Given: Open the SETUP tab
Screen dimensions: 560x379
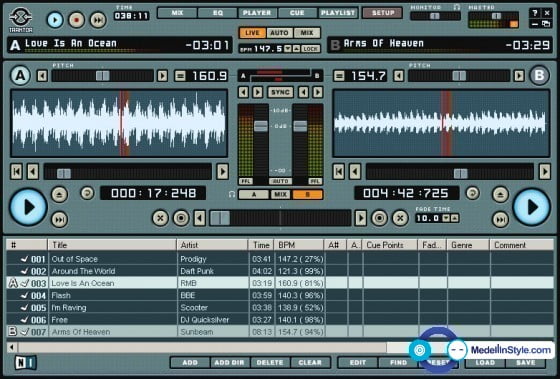Looking at the screenshot, I should tap(382, 13).
